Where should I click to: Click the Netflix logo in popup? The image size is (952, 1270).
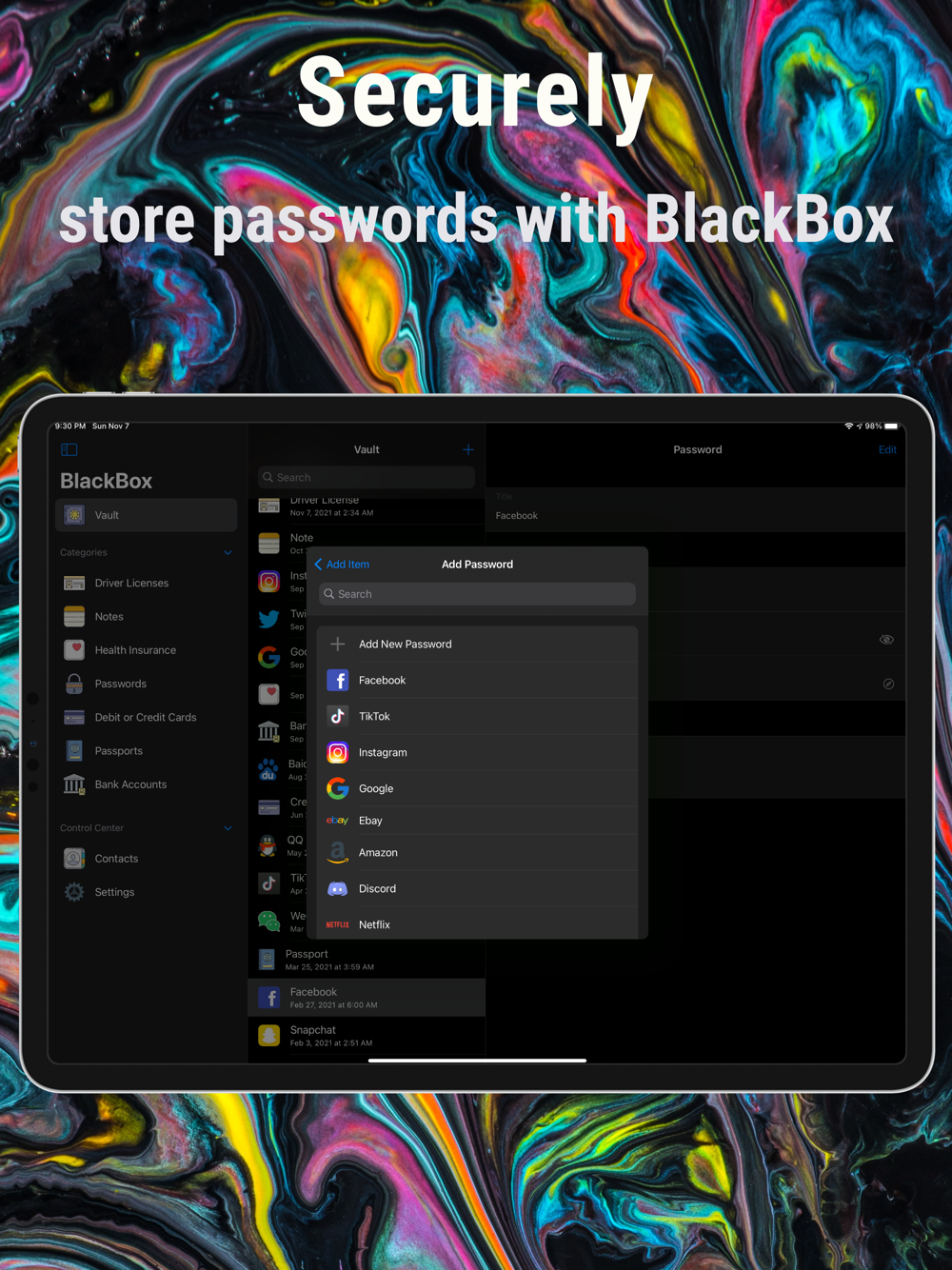(x=337, y=924)
